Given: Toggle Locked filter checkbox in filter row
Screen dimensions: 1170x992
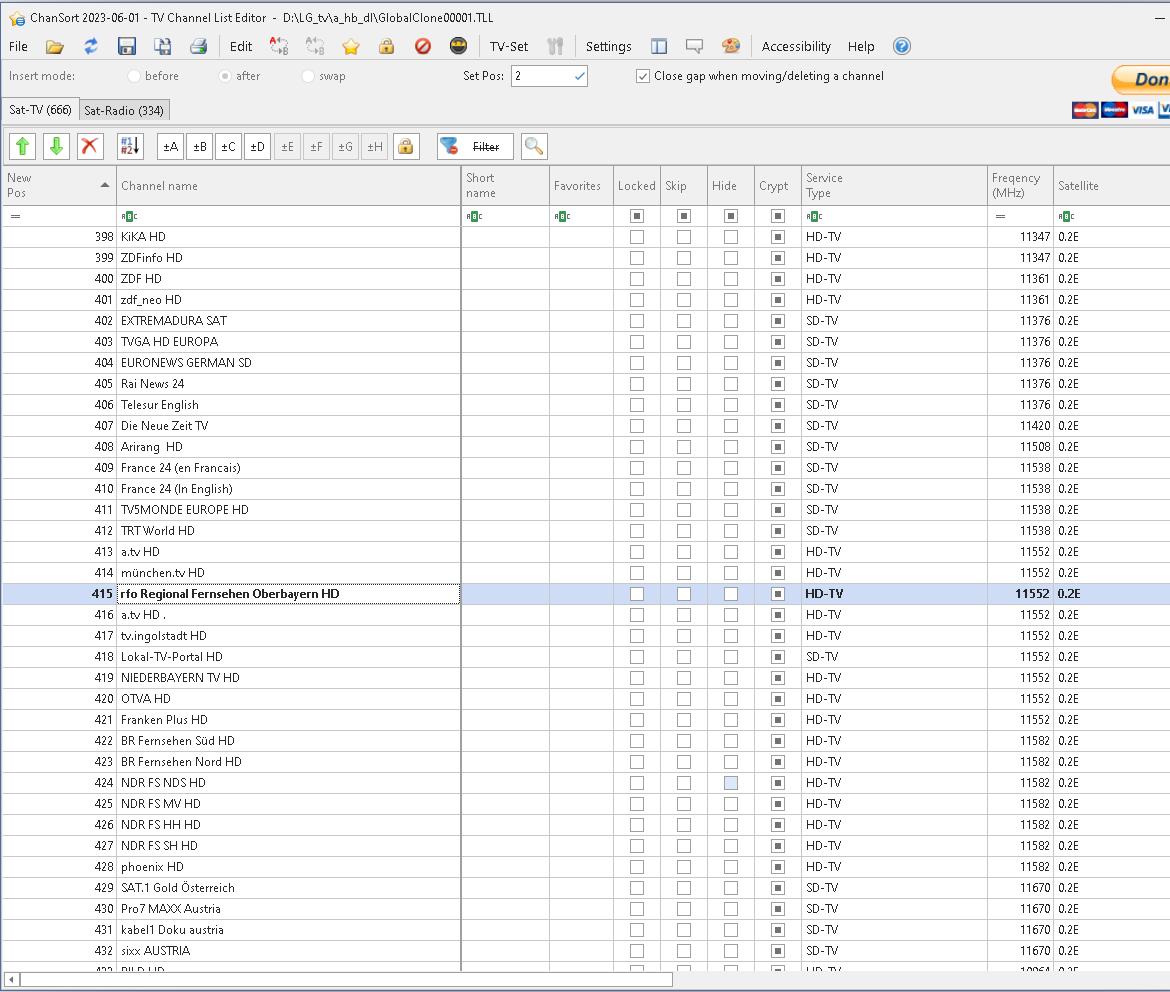Looking at the screenshot, I should [636, 216].
